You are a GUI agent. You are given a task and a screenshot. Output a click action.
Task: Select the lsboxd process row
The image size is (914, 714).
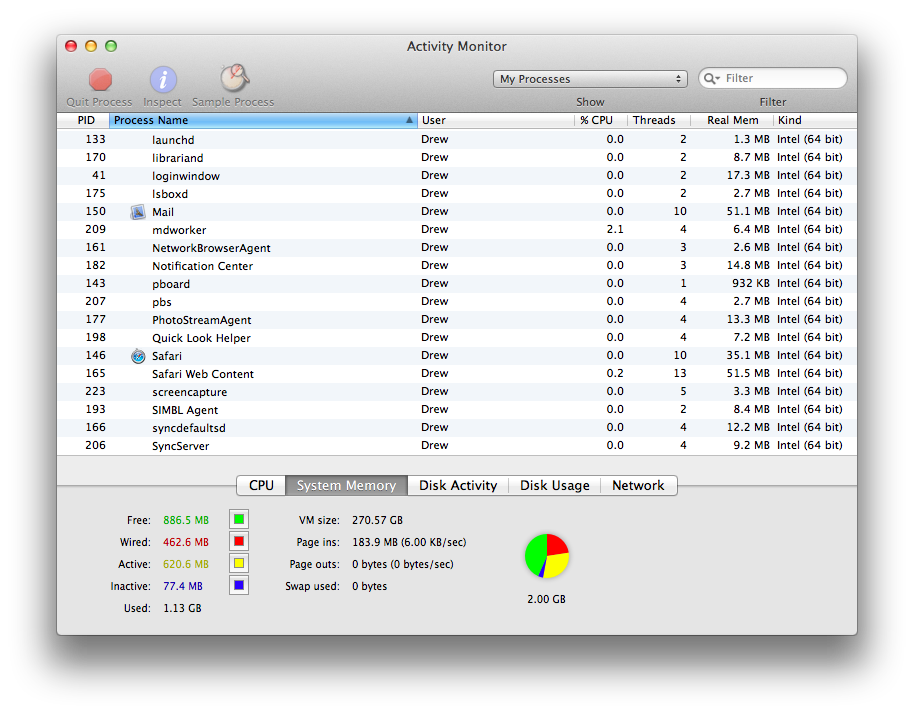click(457, 194)
